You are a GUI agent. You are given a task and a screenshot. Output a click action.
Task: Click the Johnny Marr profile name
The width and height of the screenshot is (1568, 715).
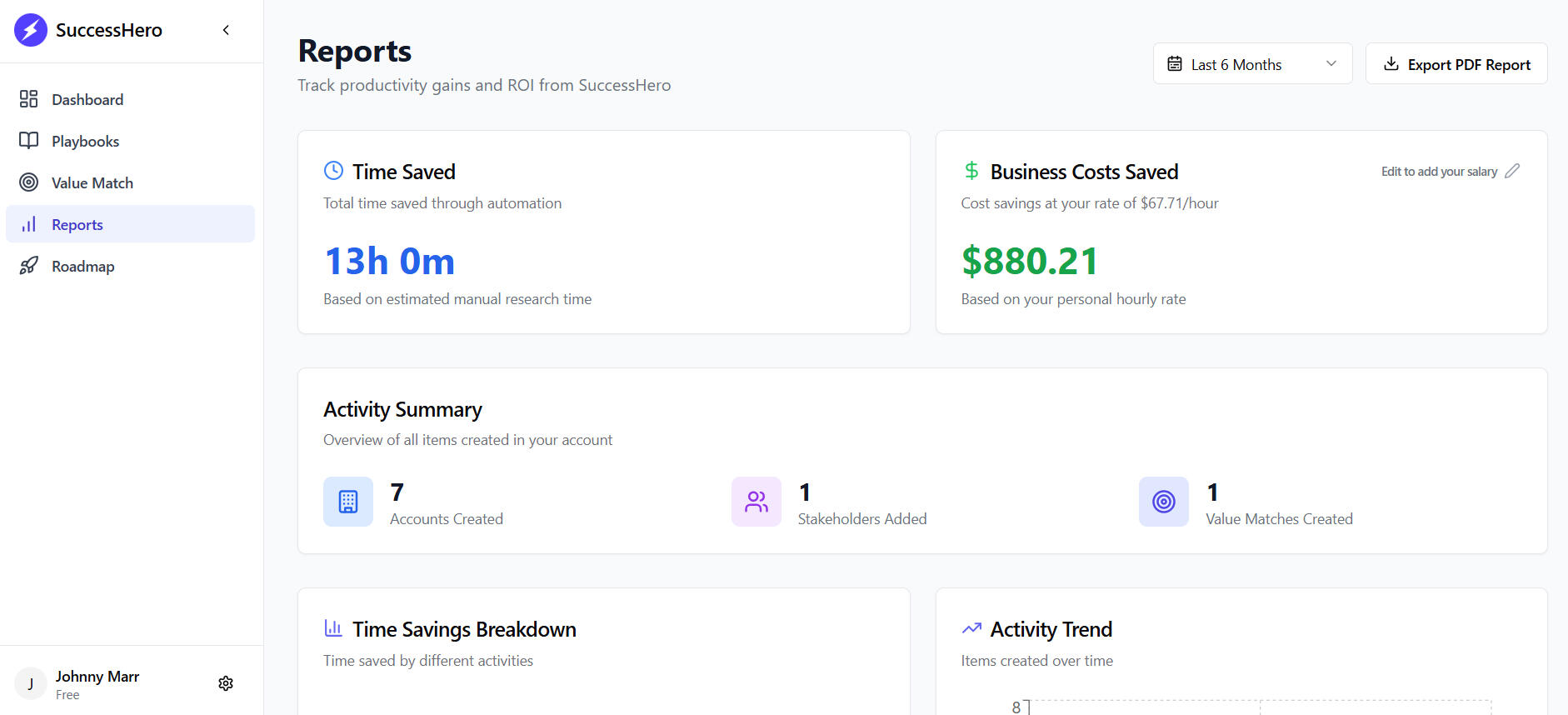97,677
